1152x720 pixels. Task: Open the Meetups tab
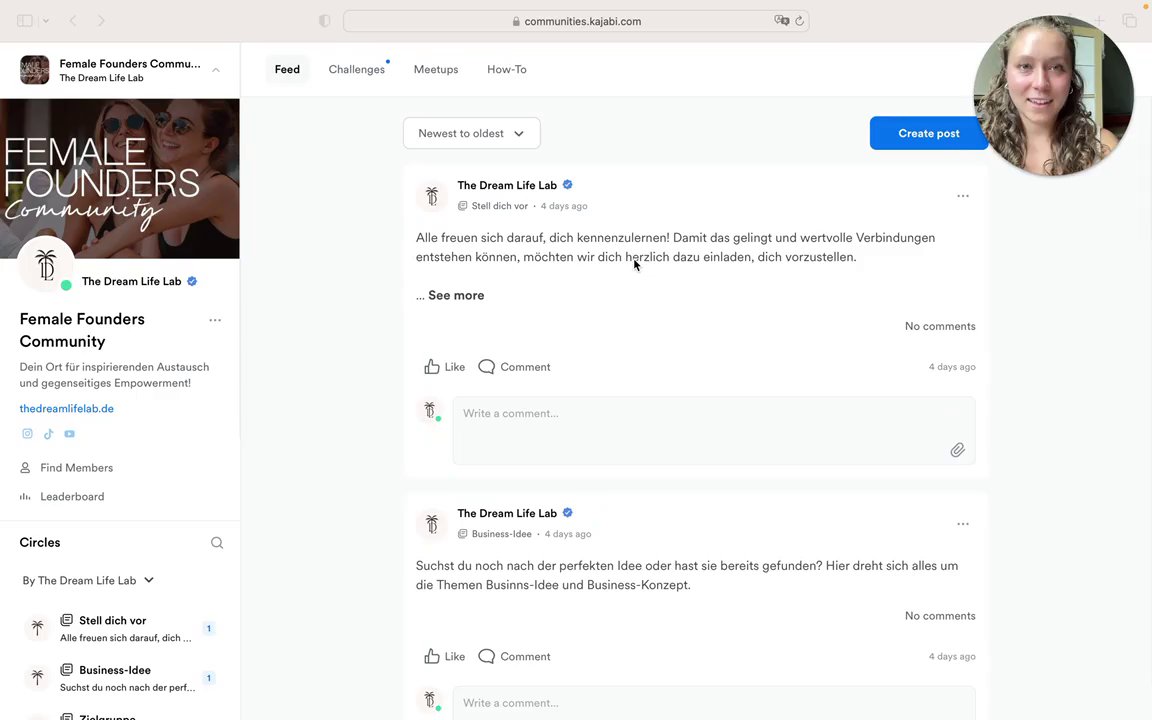click(x=436, y=69)
